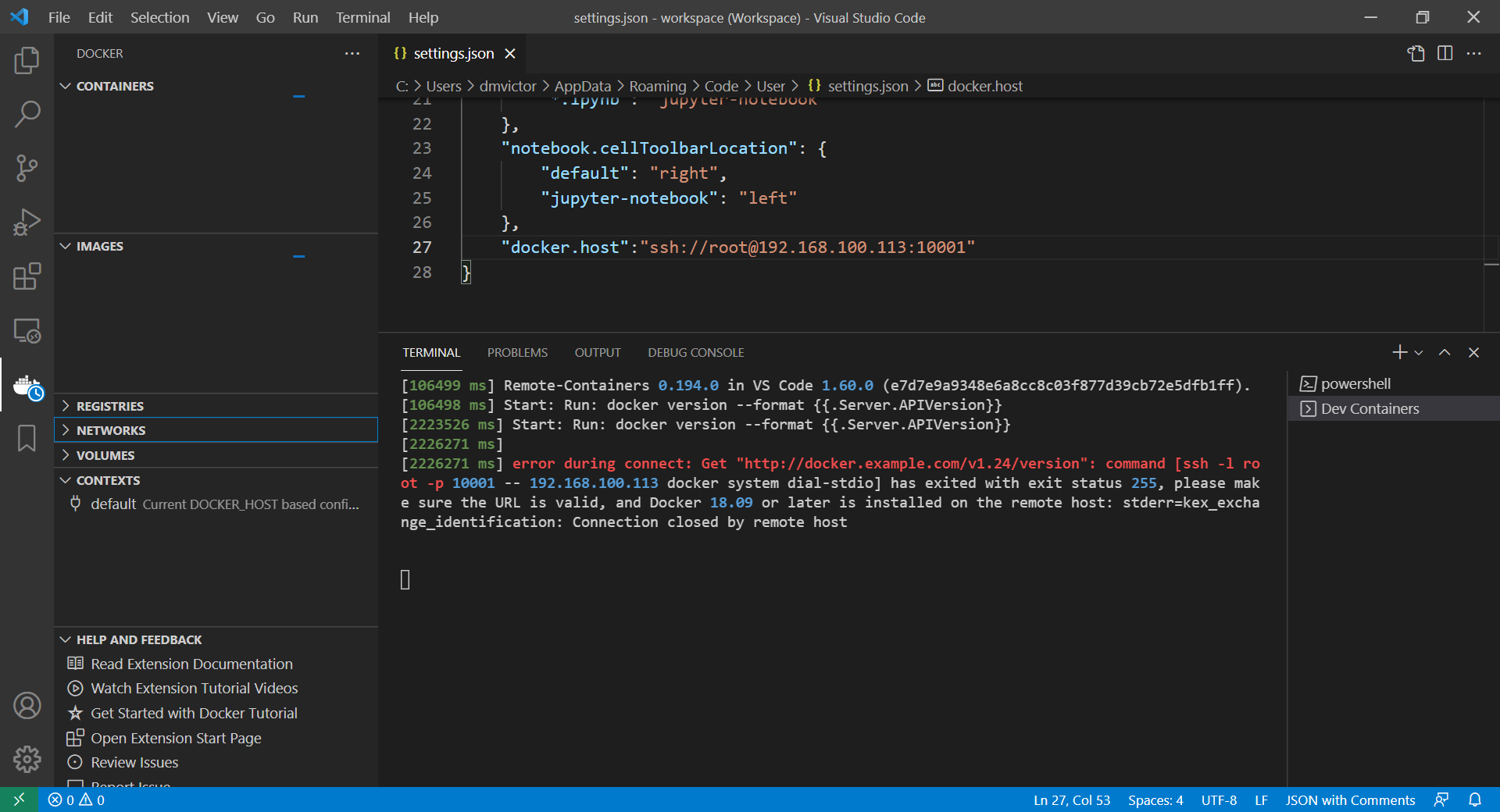The width and height of the screenshot is (1500, 812).
Task: Expand the REGISTRIES section
Action: [x=109, y=405]
